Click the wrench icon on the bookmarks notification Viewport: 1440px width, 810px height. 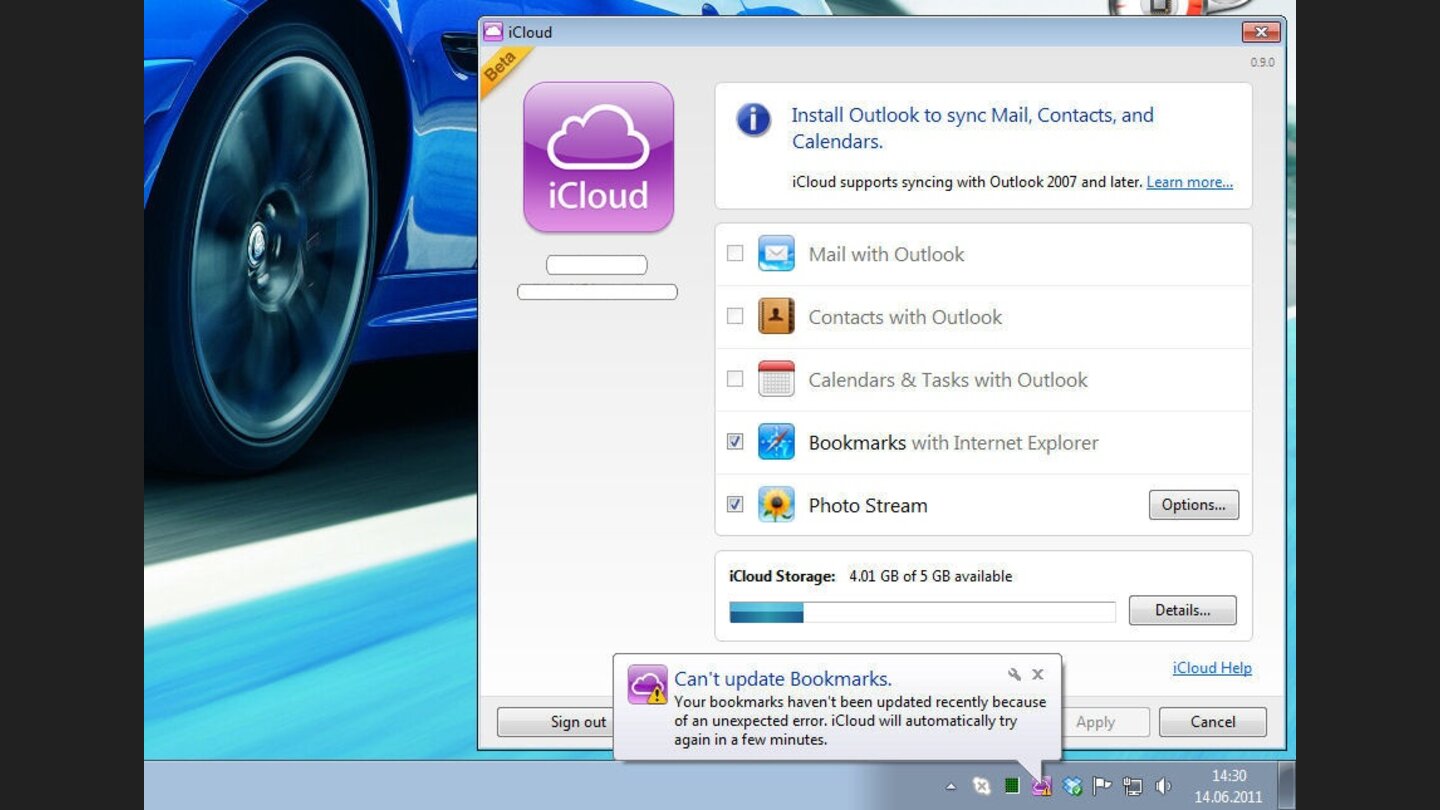point(1013,674)
